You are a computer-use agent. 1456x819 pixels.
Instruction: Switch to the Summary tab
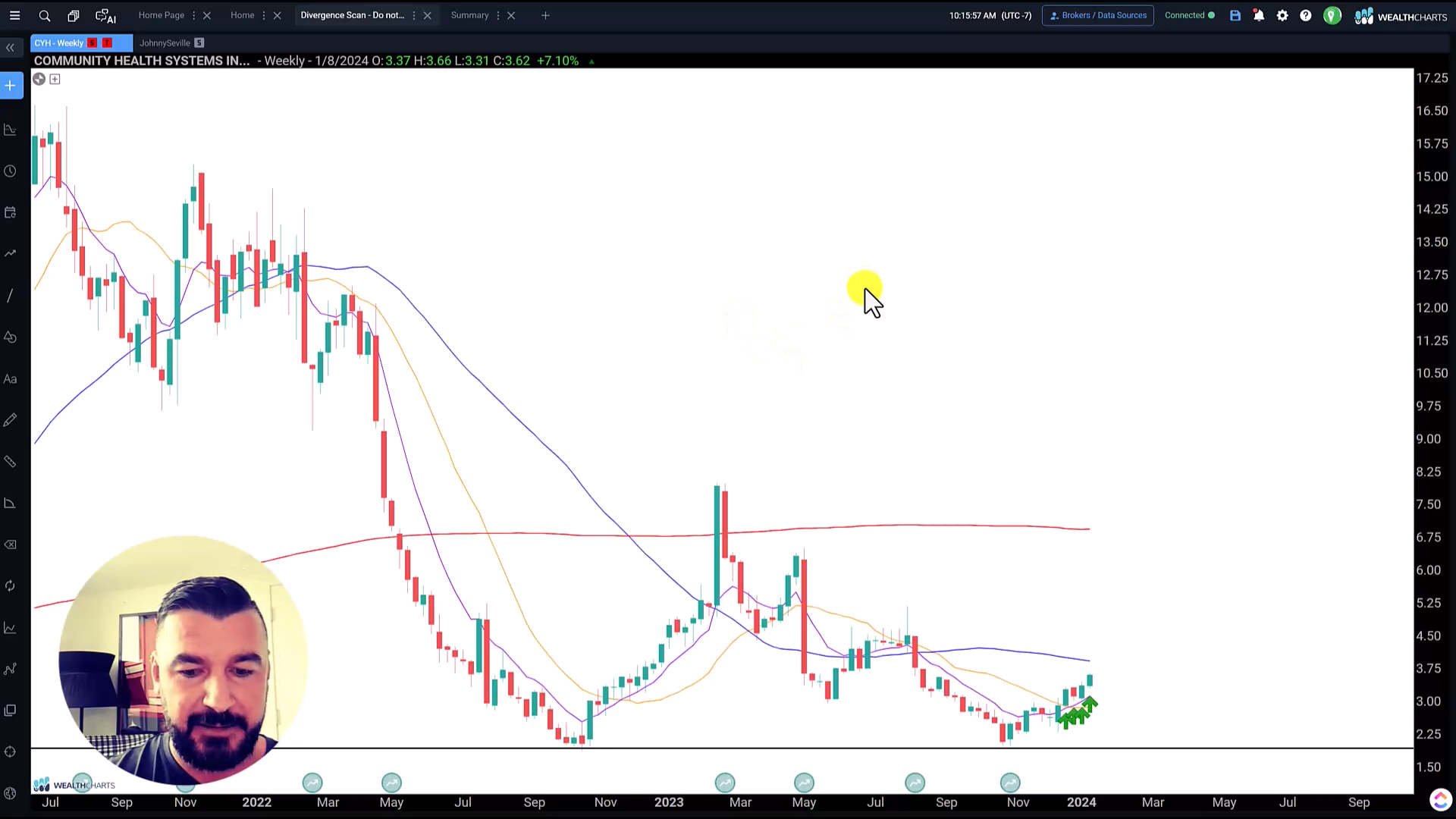pyautogui.click(x=469, y=15)
